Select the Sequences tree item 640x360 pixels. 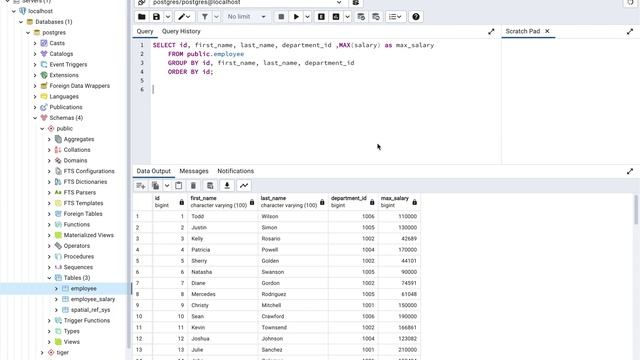point(78,267)
